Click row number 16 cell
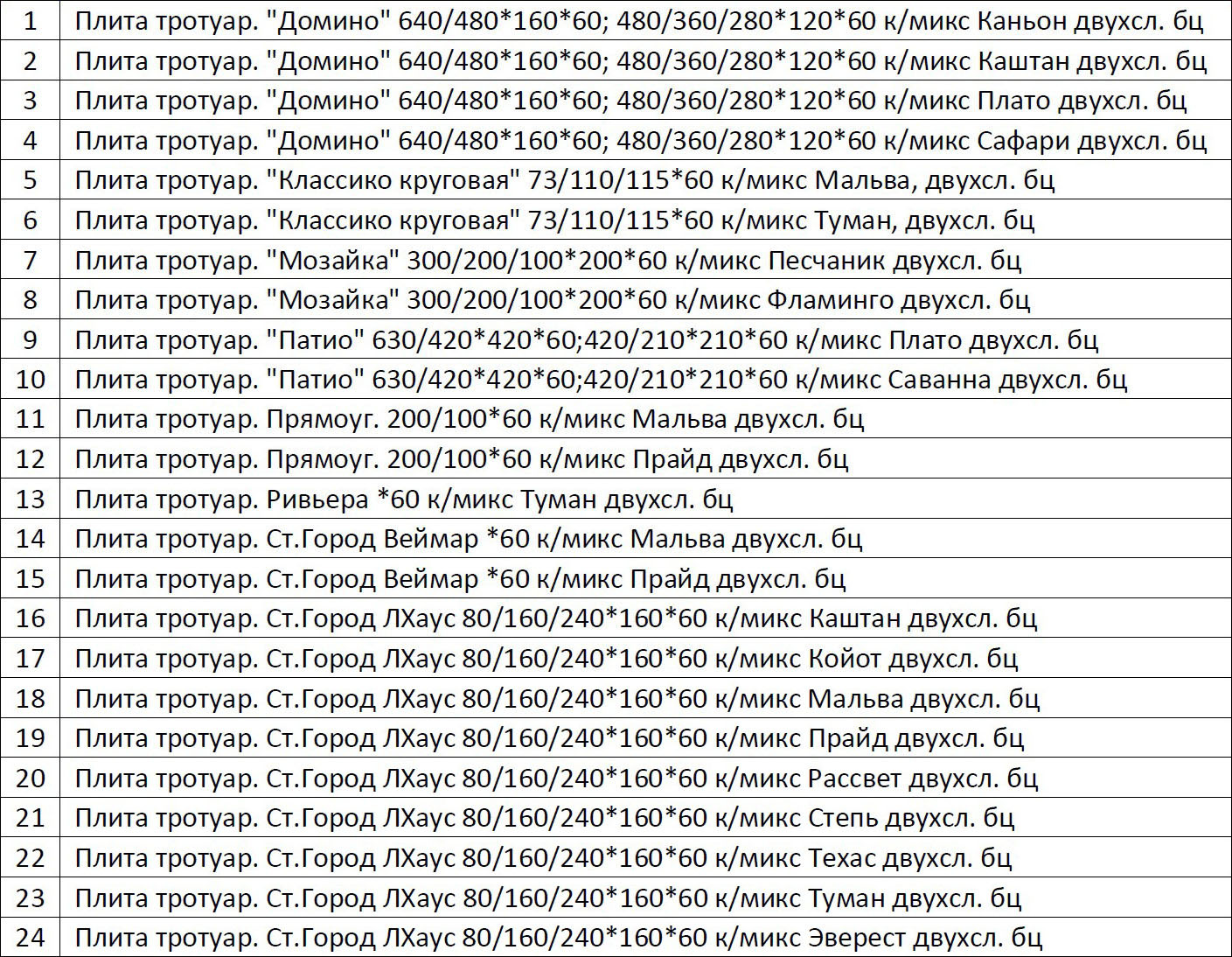 click(x=30, y=618)
